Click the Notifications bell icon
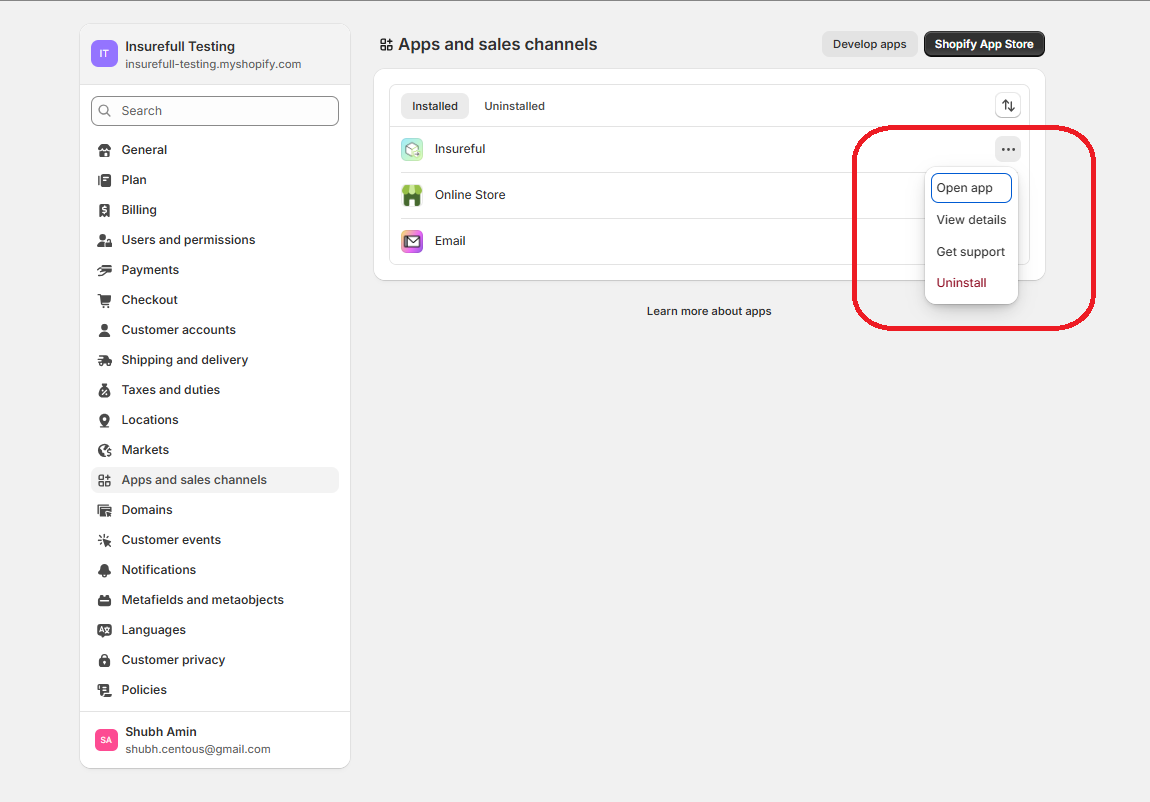 click(104, 570)
